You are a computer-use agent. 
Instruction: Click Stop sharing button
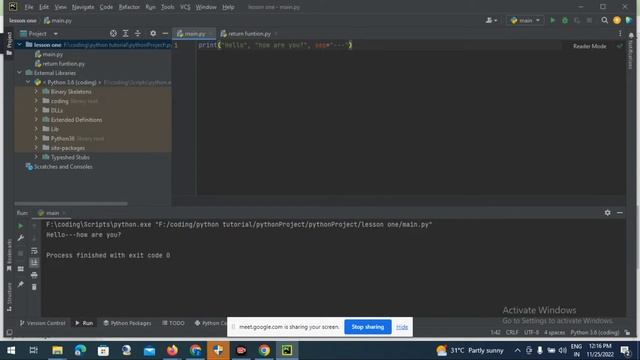[x=368, y=327]
